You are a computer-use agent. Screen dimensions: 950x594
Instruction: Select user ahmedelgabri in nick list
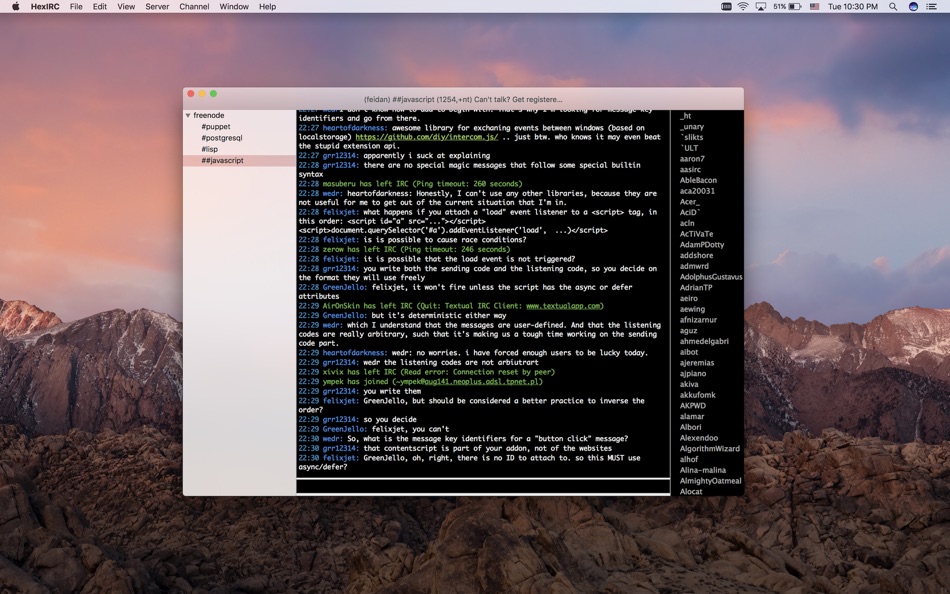(704, 341)
